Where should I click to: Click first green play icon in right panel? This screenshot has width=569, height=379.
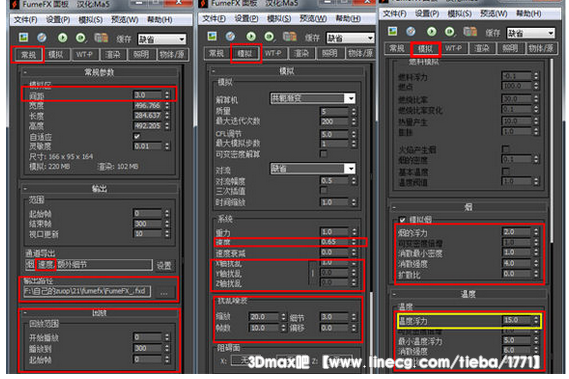pyautogui.click(x=431, y=32)
